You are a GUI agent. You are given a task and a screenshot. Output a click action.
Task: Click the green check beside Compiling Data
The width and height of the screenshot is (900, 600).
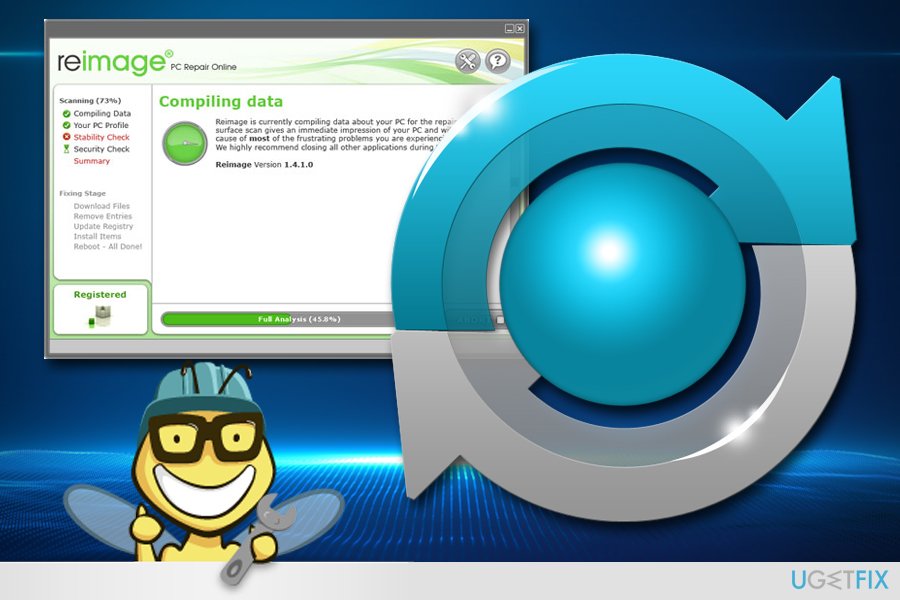click(66, 114)
